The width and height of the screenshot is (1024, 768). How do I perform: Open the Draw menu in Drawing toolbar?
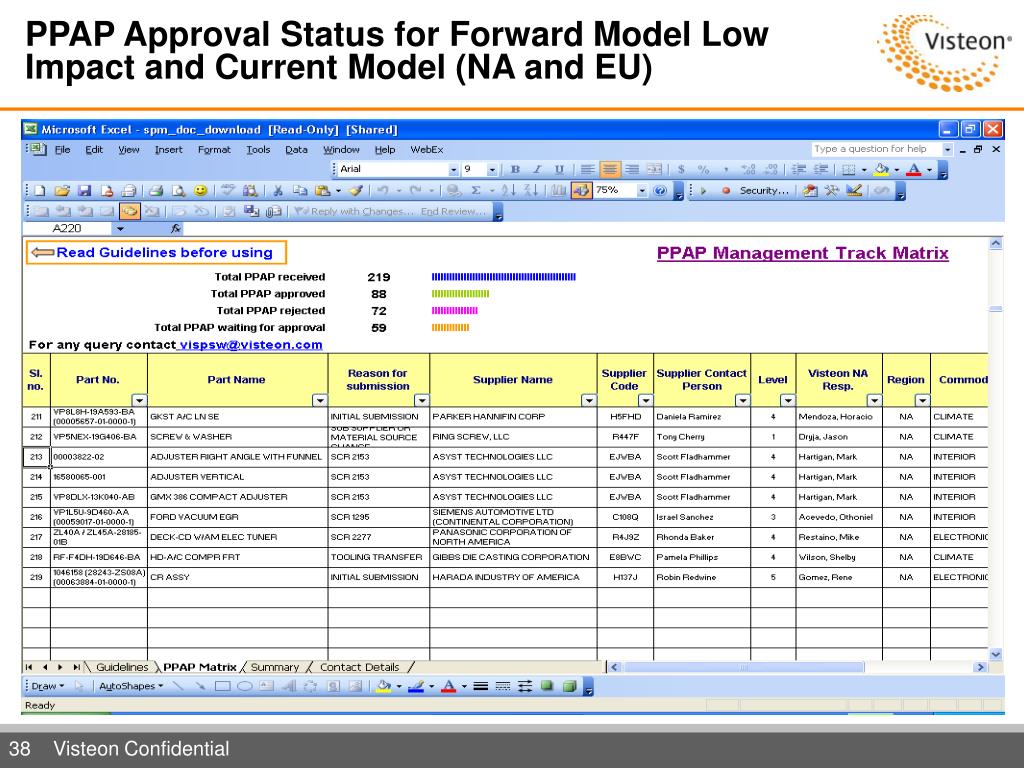48,686
